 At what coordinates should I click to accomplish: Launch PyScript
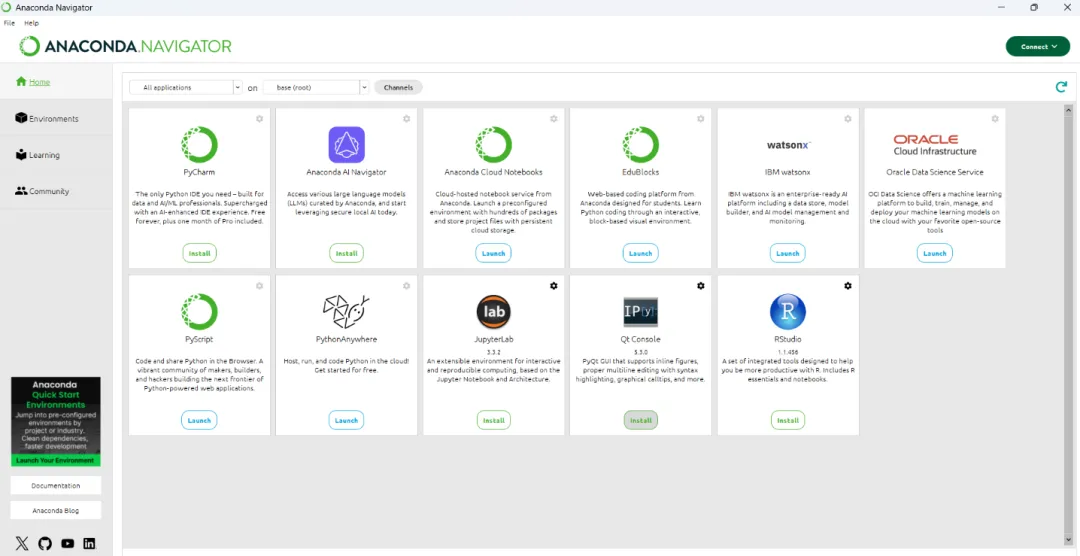200,420
